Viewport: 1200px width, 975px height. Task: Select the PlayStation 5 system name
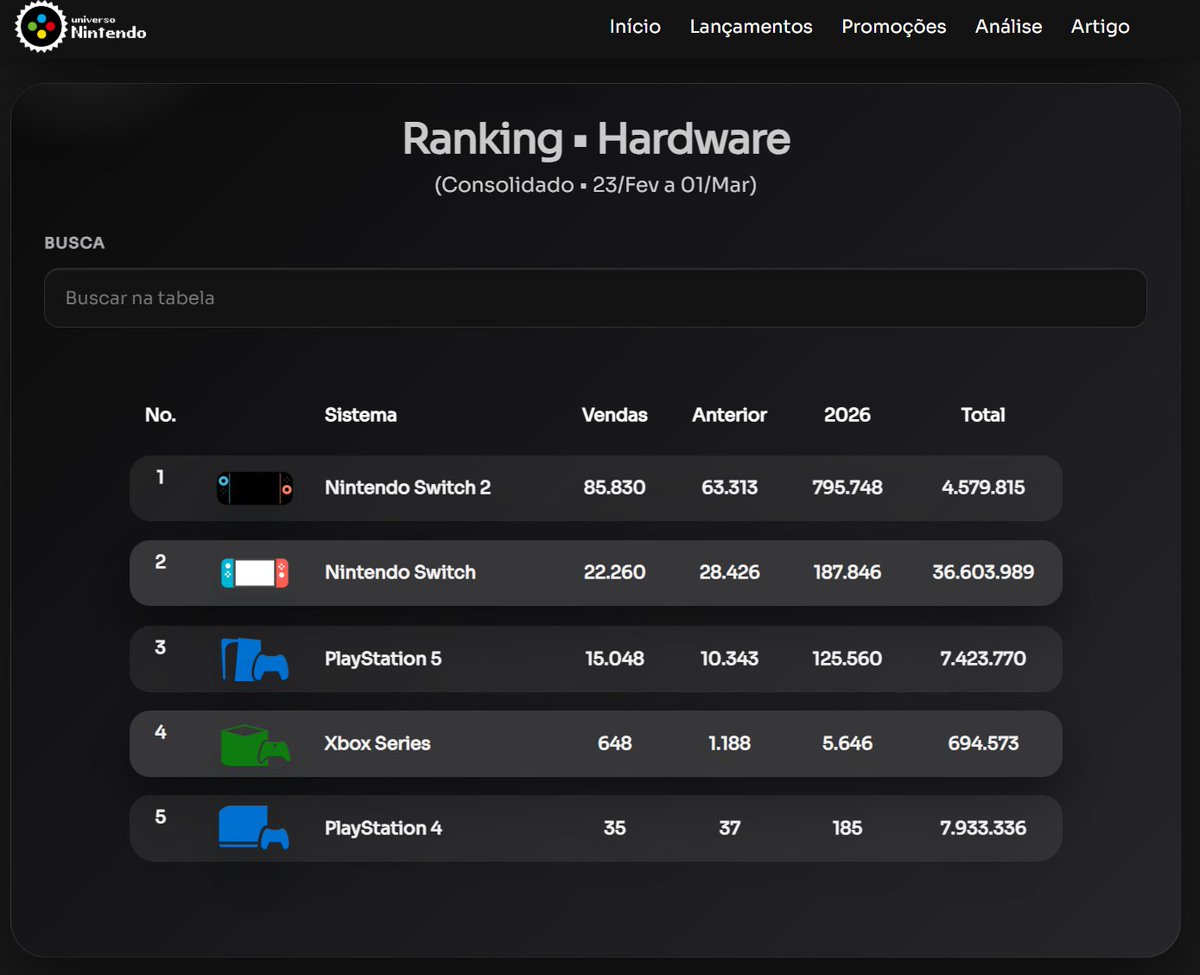[x=383, y=659]
